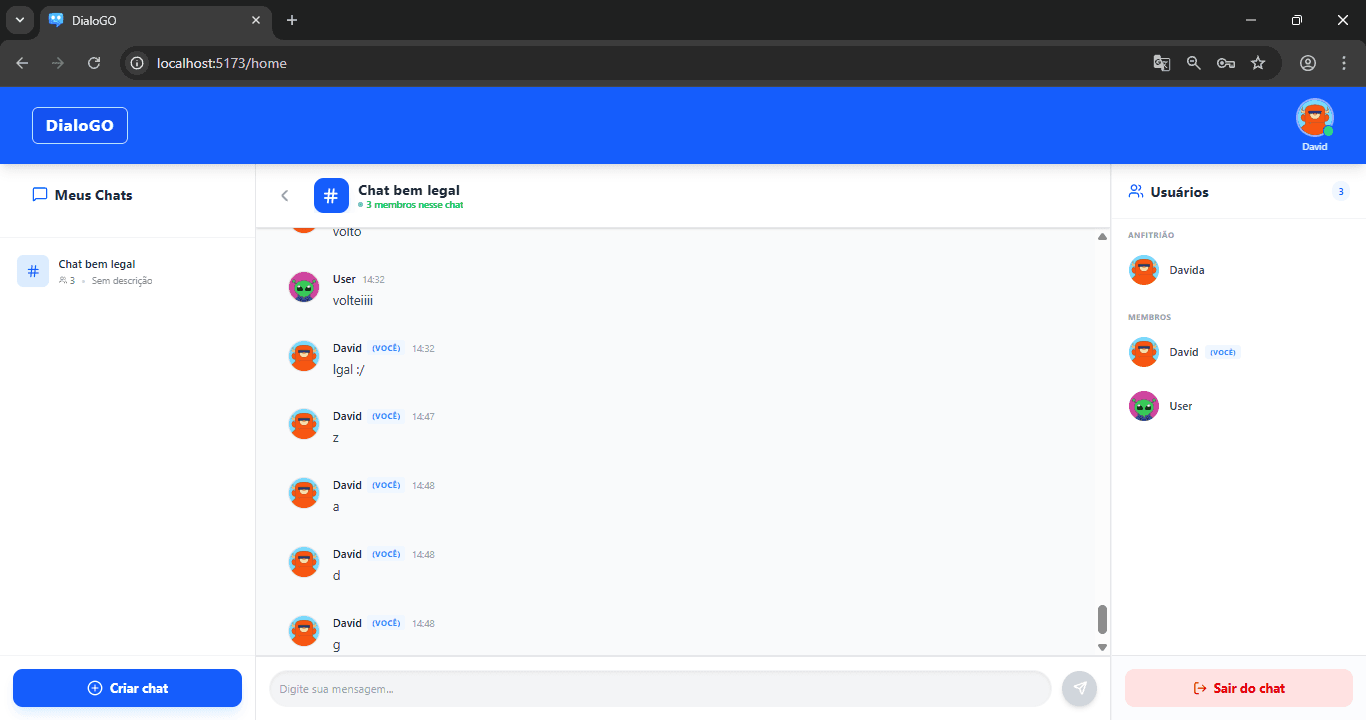
Task: Click the Meus Chats speech bubble icon
Action: (40, 195)
